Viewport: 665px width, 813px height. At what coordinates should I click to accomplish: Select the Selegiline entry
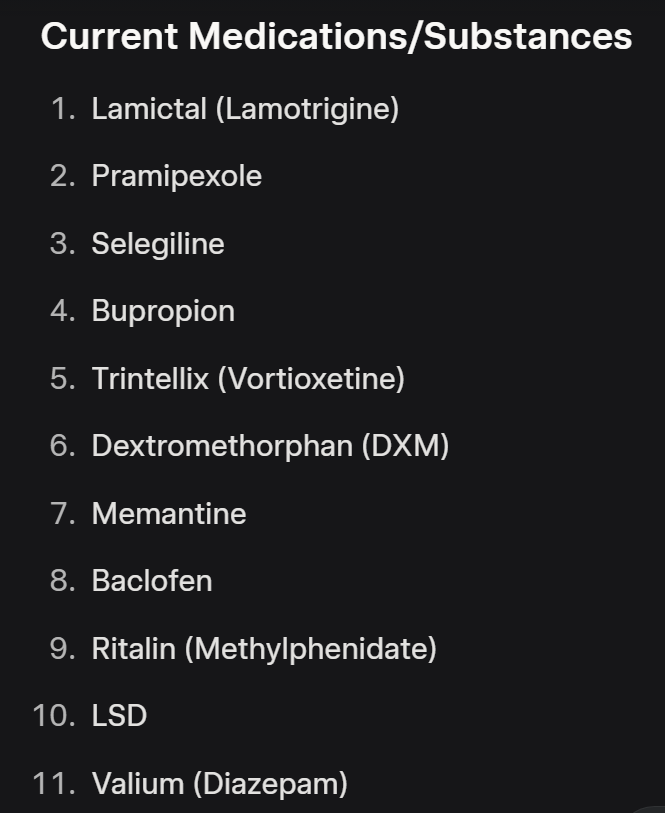(x=158, y=244)
